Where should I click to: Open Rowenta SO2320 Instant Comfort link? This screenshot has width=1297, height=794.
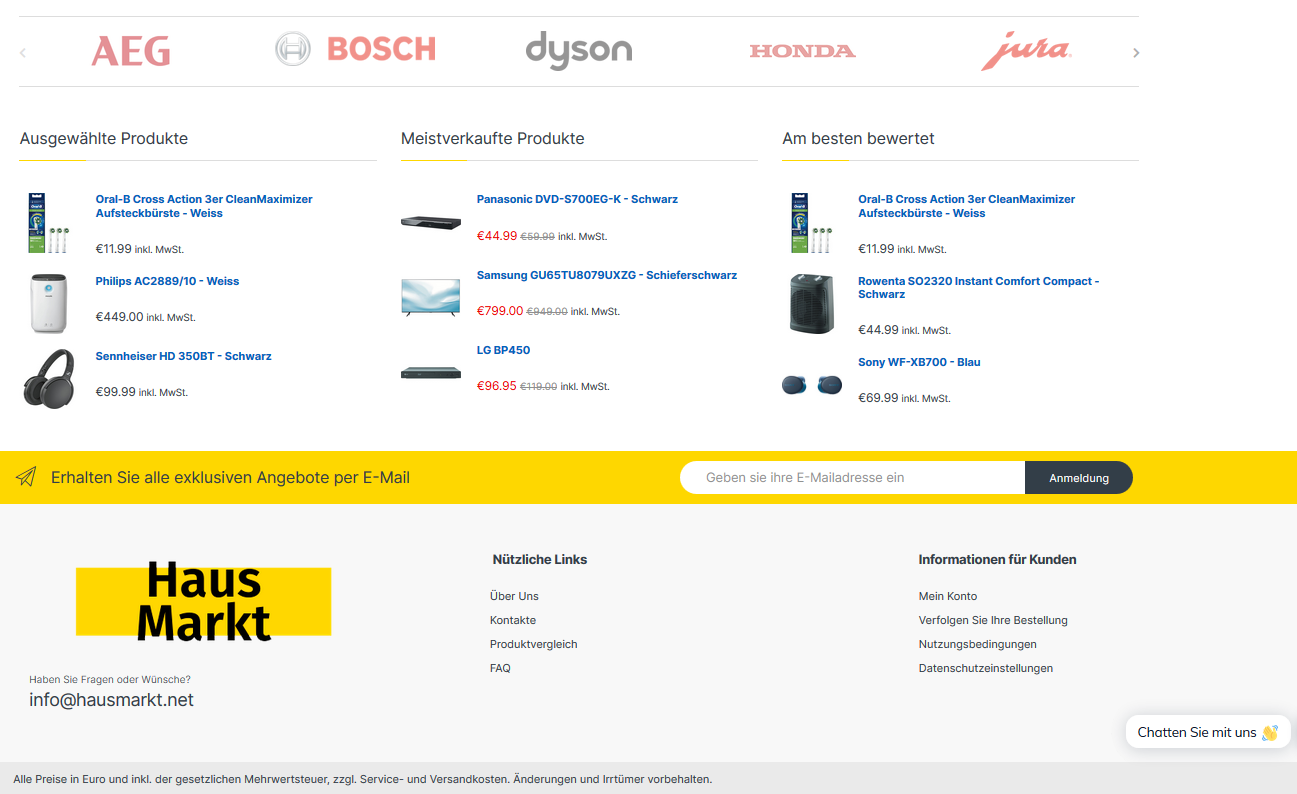pyautogui.click(x=978, y=288)
